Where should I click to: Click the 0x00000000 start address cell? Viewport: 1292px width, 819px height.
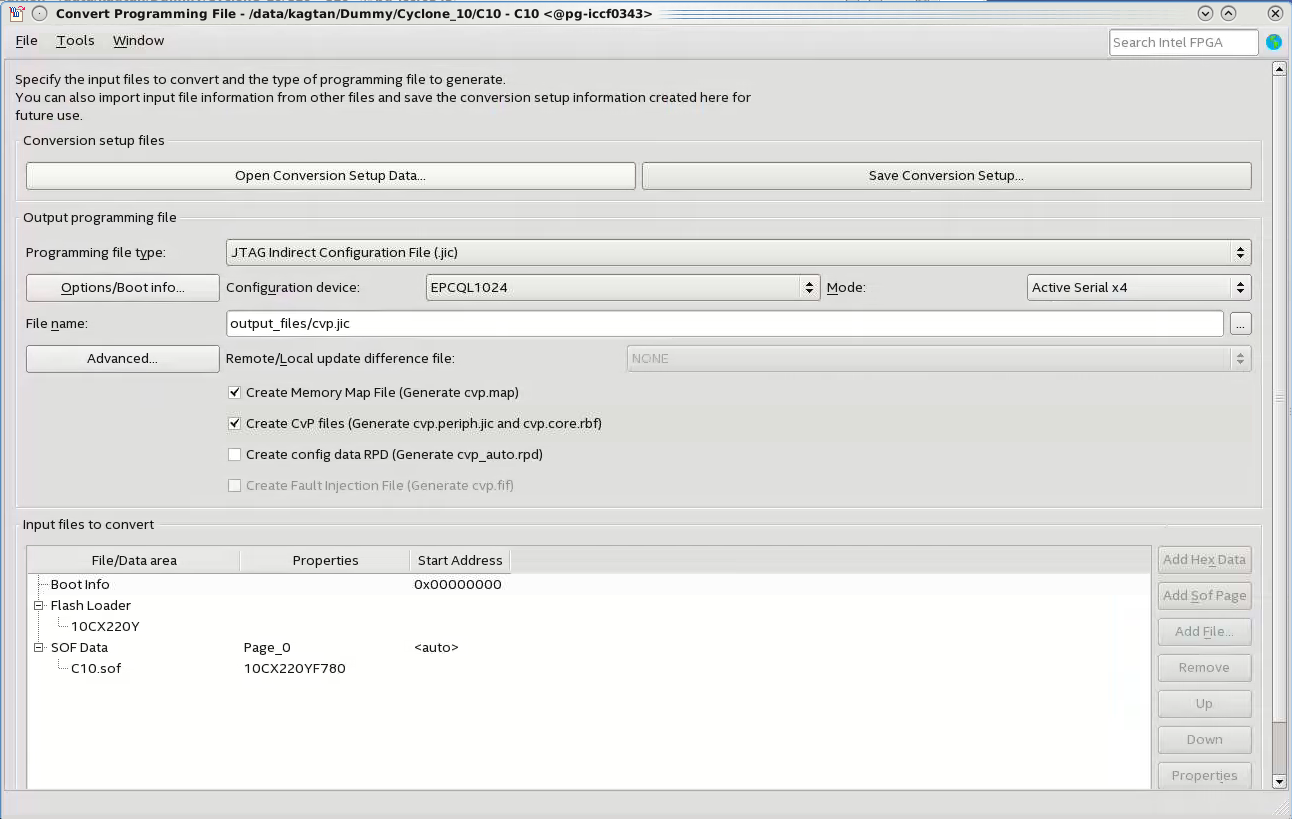click(x=458, y=585)
